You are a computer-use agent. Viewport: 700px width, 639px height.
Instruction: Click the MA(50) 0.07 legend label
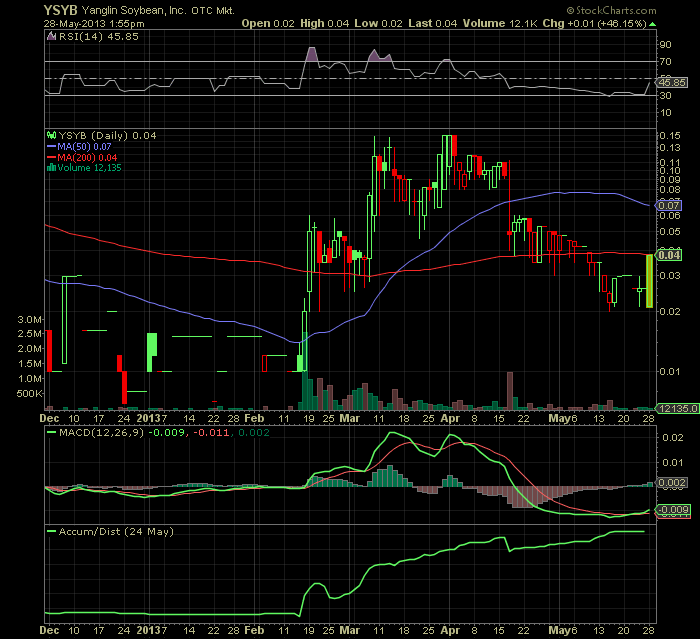[x=84, y=146]
